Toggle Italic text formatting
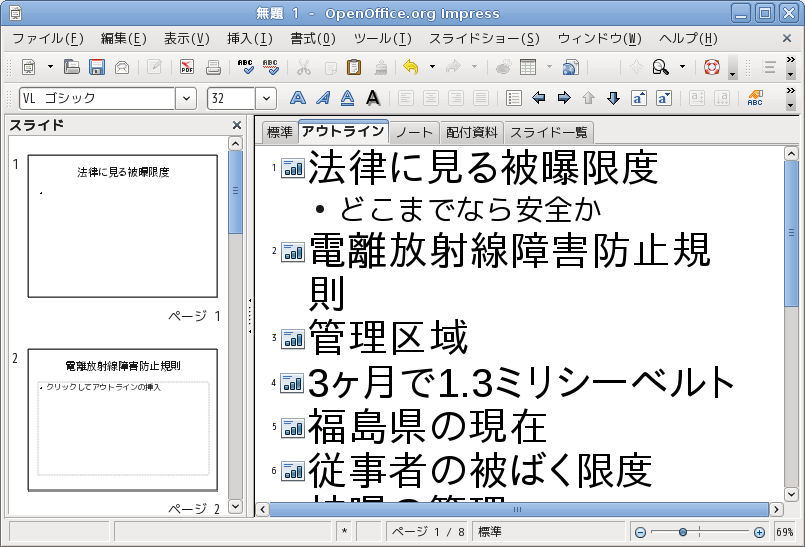This screenshot has width=805, height=547. (322, 98)
